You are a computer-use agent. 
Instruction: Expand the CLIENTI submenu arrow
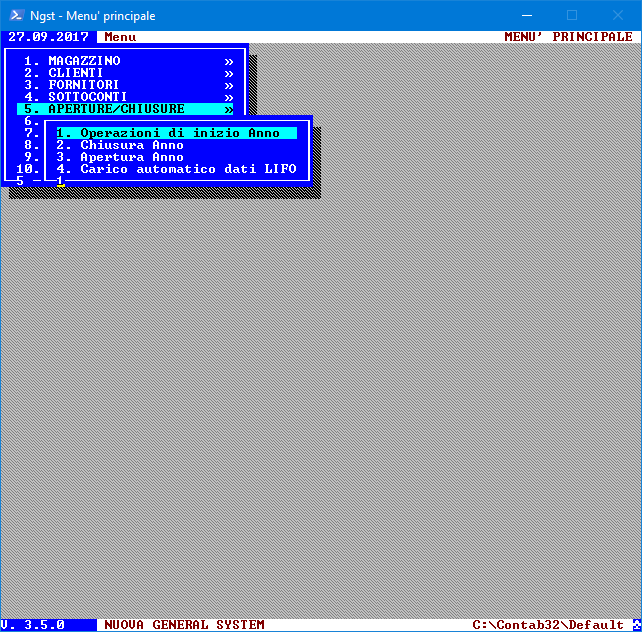pos(229,73)
